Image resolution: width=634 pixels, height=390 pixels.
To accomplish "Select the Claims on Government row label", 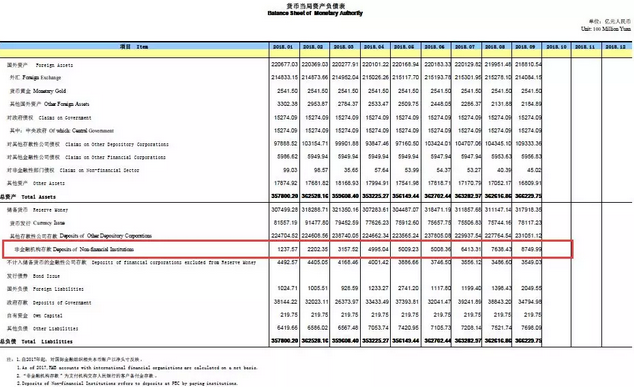I will (x=49, y=118).
